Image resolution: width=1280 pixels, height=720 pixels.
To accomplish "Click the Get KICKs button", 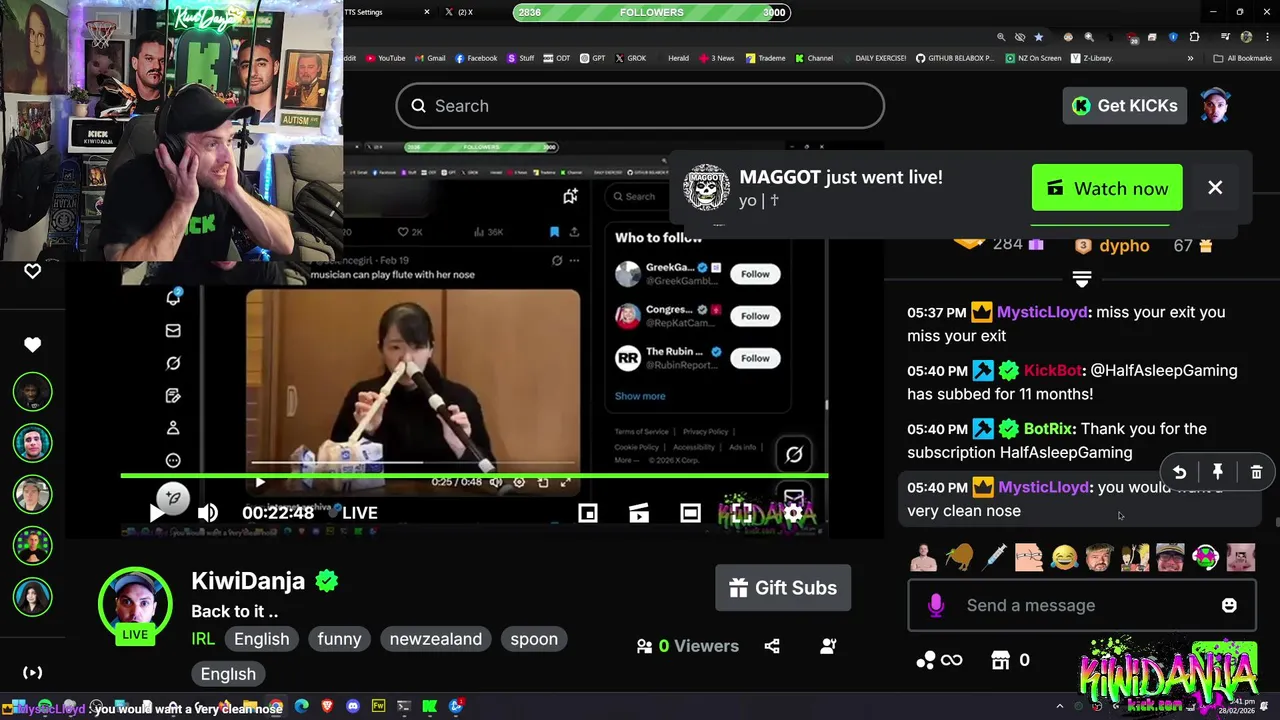I will [x=1124, y=106].
